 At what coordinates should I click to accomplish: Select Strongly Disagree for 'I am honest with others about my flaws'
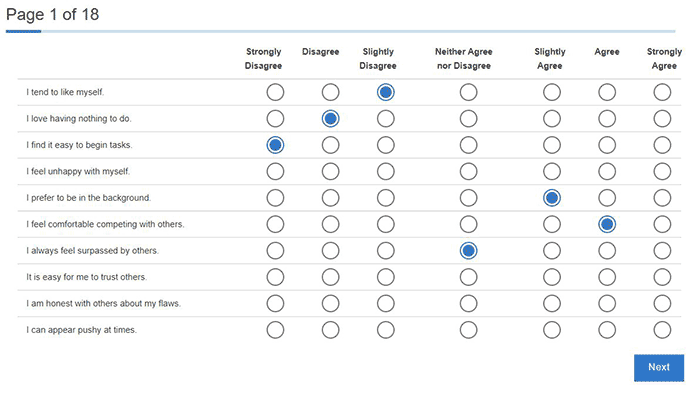click(275, 304)
